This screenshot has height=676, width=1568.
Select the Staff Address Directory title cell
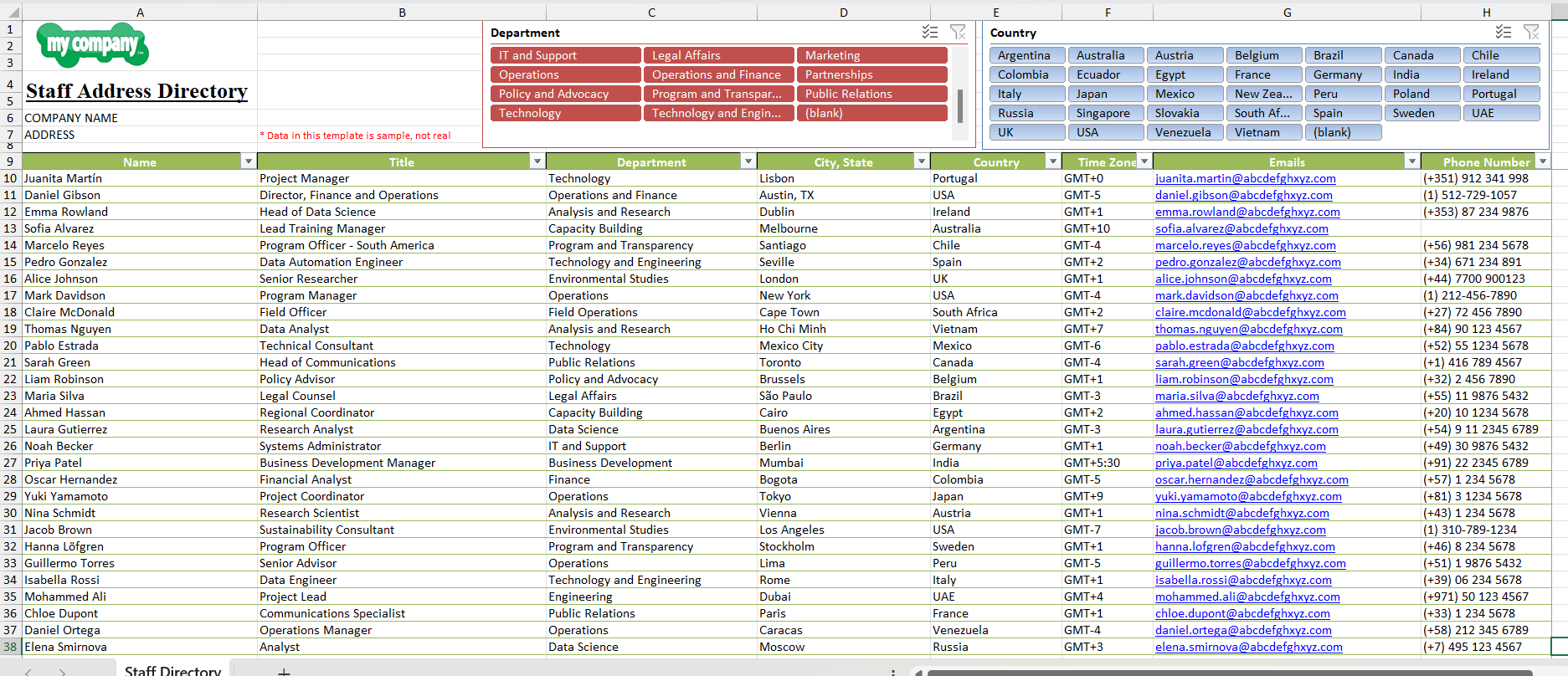(137, 91)
